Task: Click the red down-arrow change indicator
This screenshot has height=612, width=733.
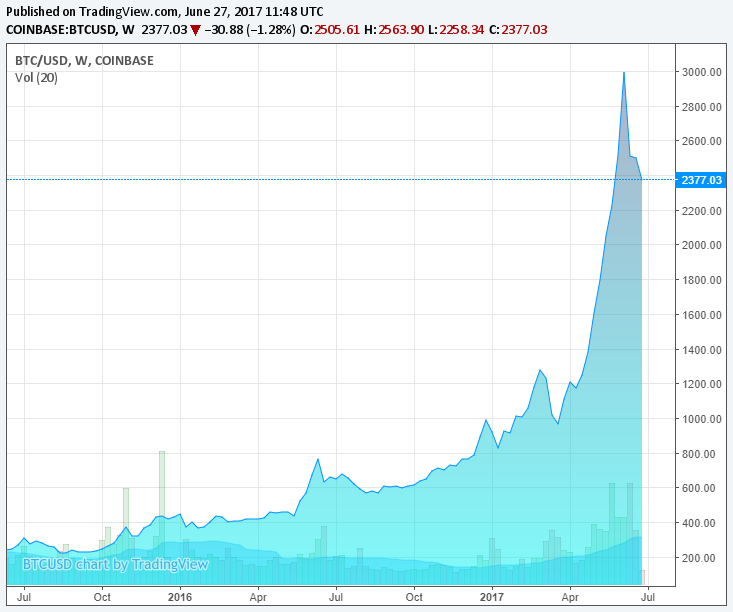Action: 195,30
